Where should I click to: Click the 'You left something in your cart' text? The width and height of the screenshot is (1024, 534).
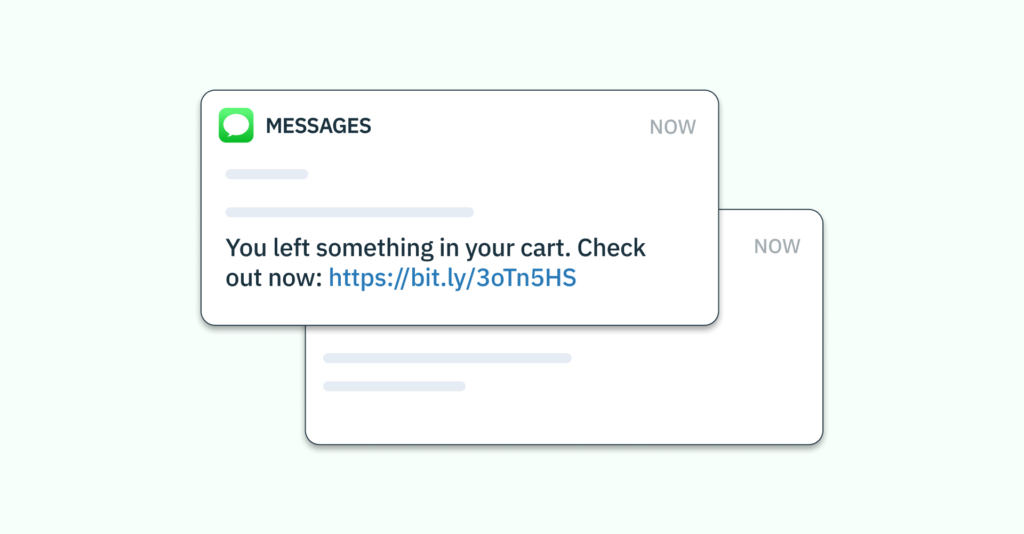click(x=398, y=247)
